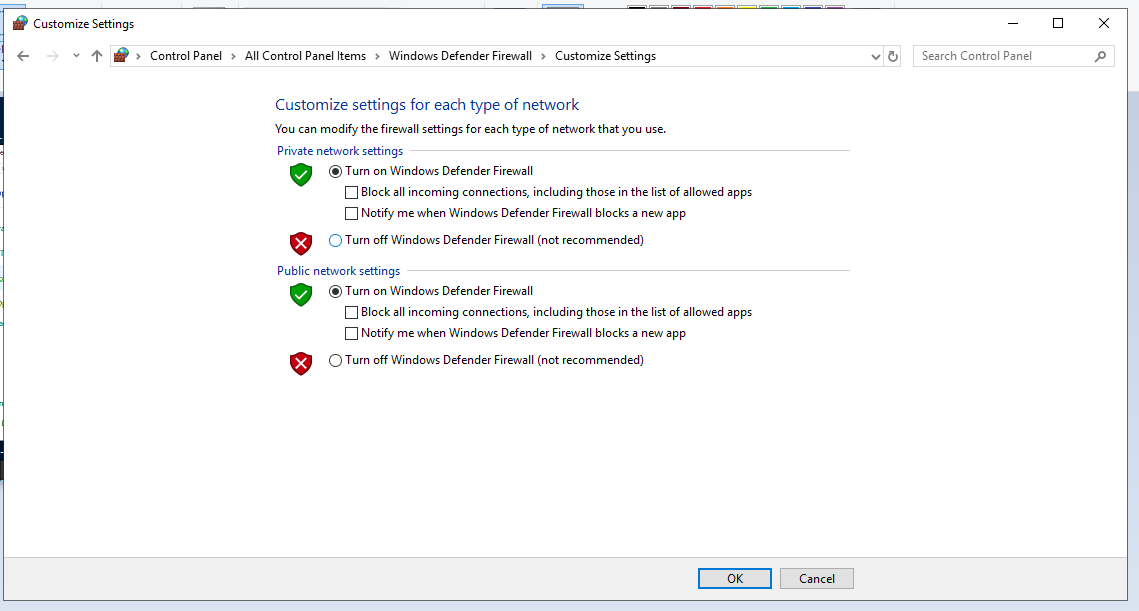This screenshot has height=611, width=1139.
Task: Expand the address bar history dropdown
Action: point(876,57)
